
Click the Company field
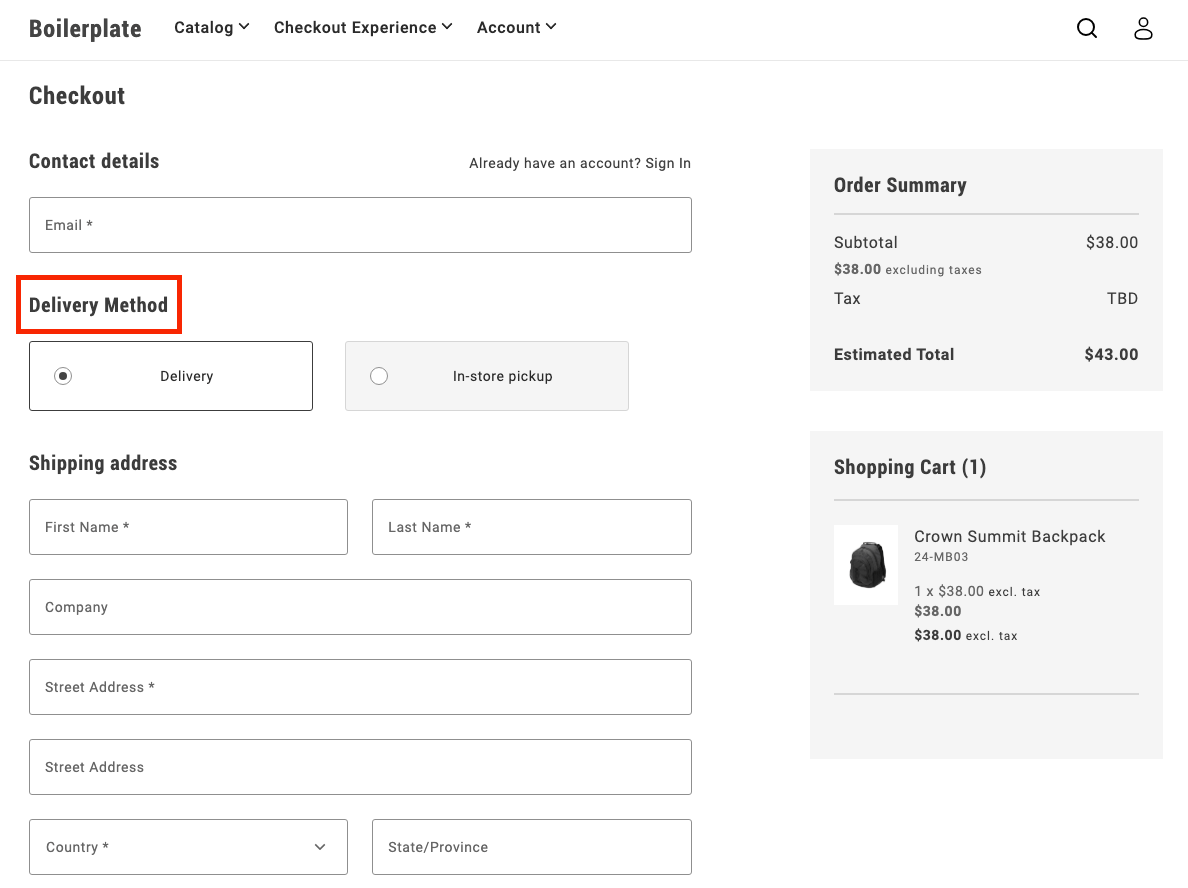pos(360,607)
